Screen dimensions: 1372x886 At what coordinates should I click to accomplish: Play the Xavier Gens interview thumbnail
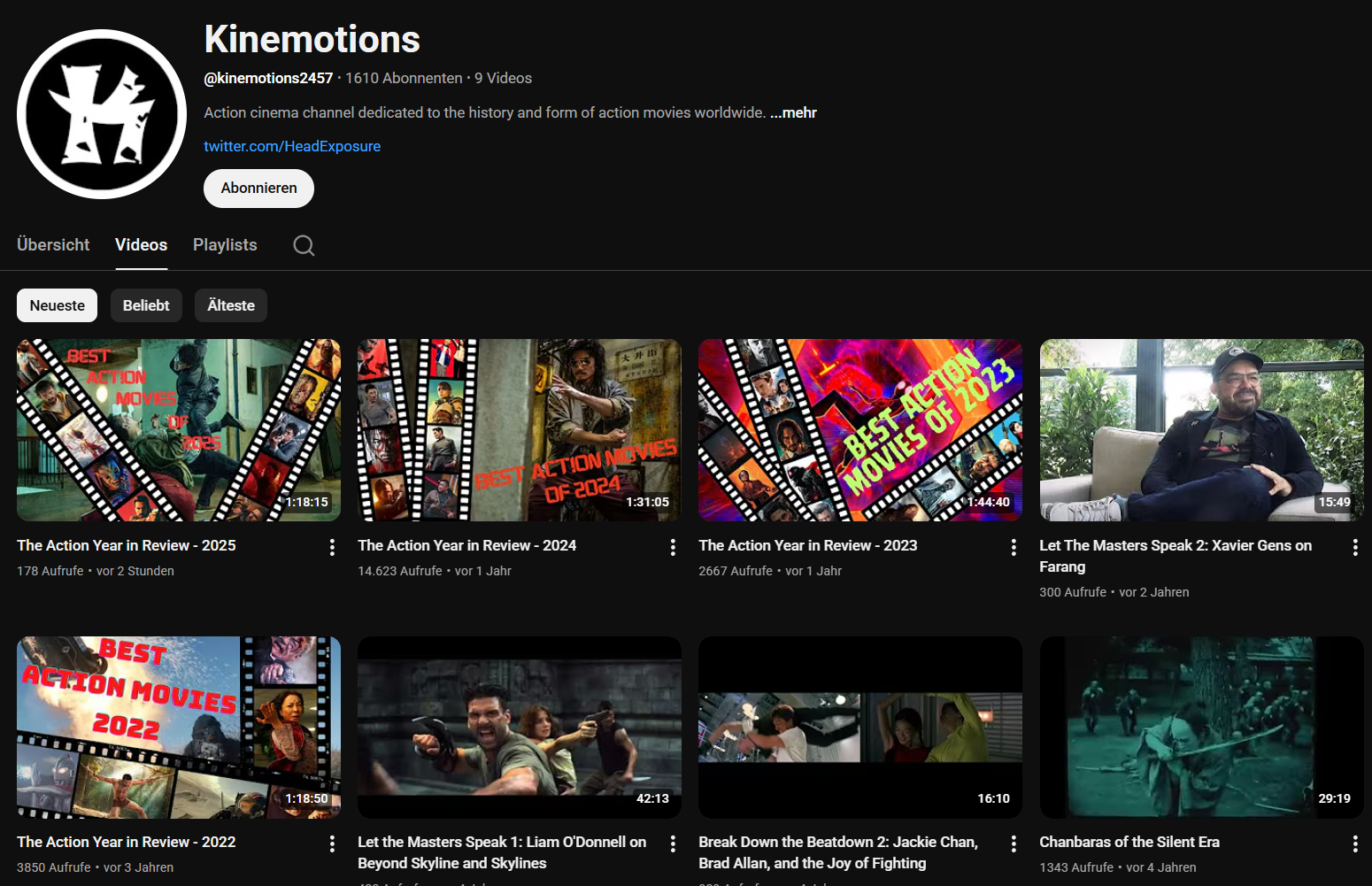[1202, 430]
